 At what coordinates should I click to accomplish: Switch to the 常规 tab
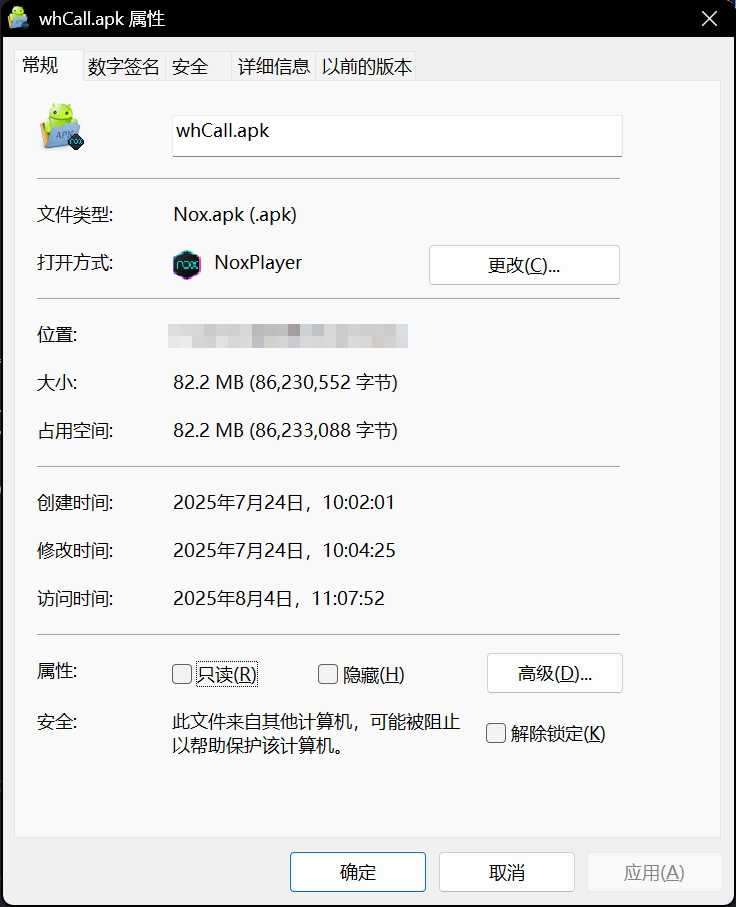(41, 66)
